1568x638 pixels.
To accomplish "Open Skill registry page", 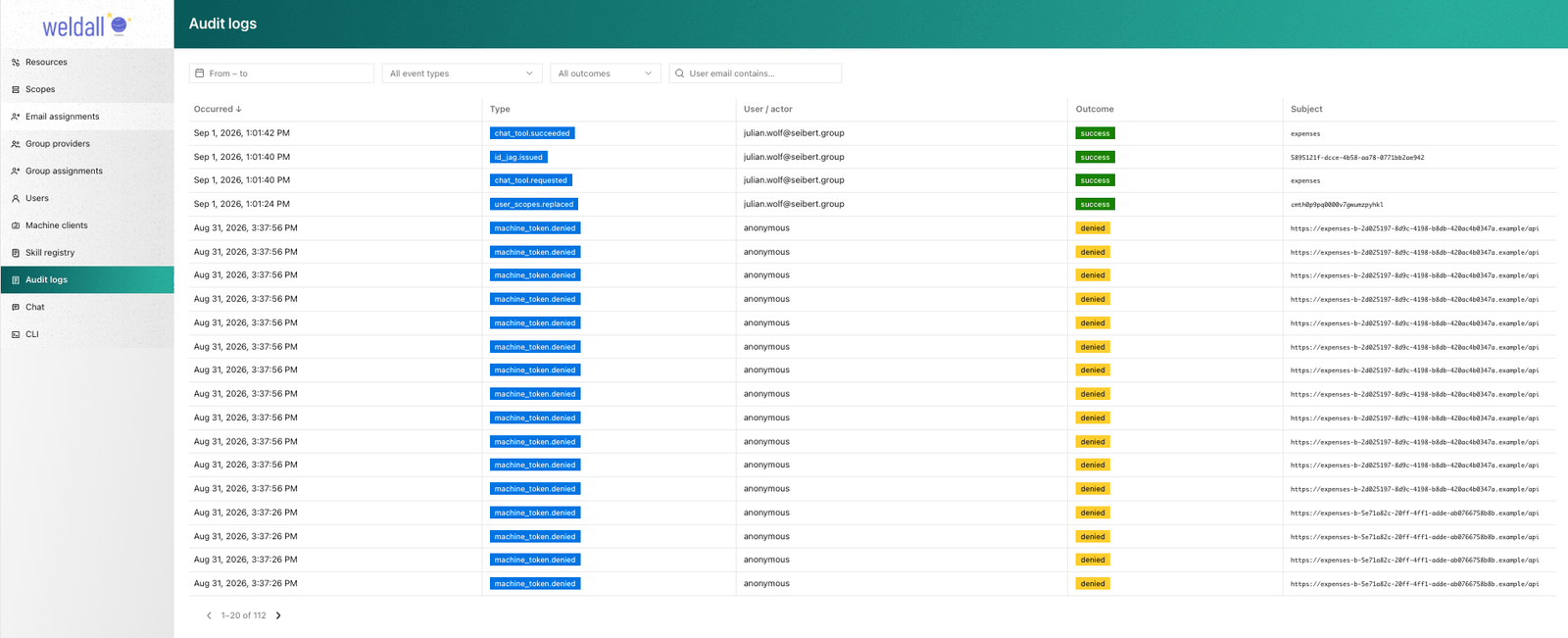I will click(87, 253).
